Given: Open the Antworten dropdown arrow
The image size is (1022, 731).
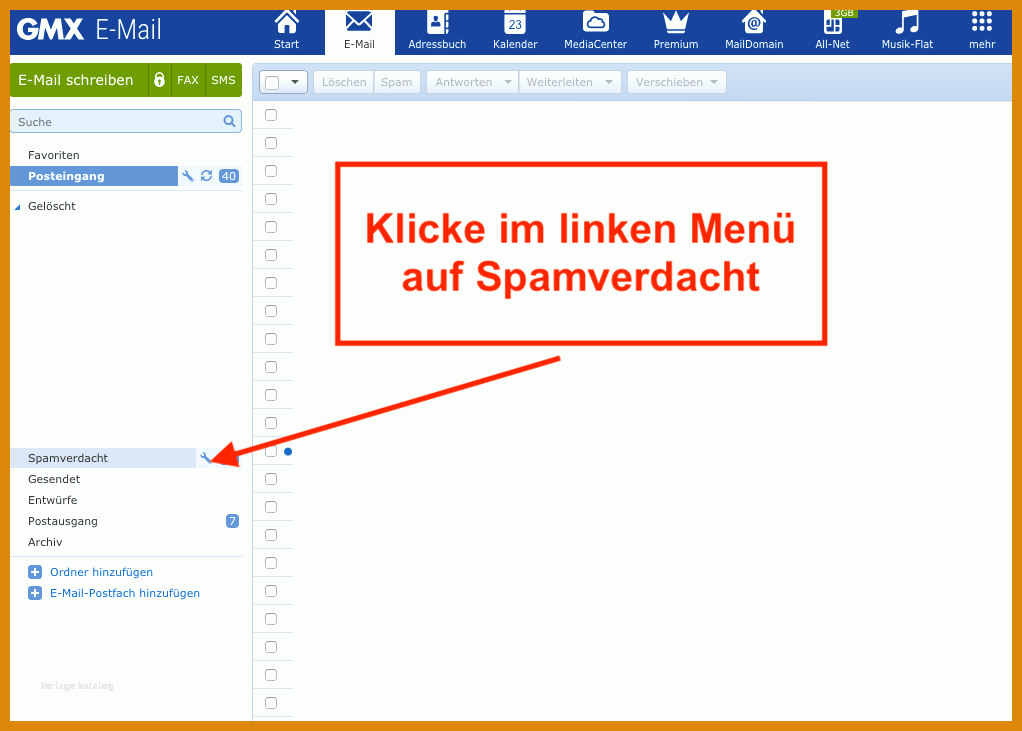Looking at the screenshot, I should click(x=508, y=82).
